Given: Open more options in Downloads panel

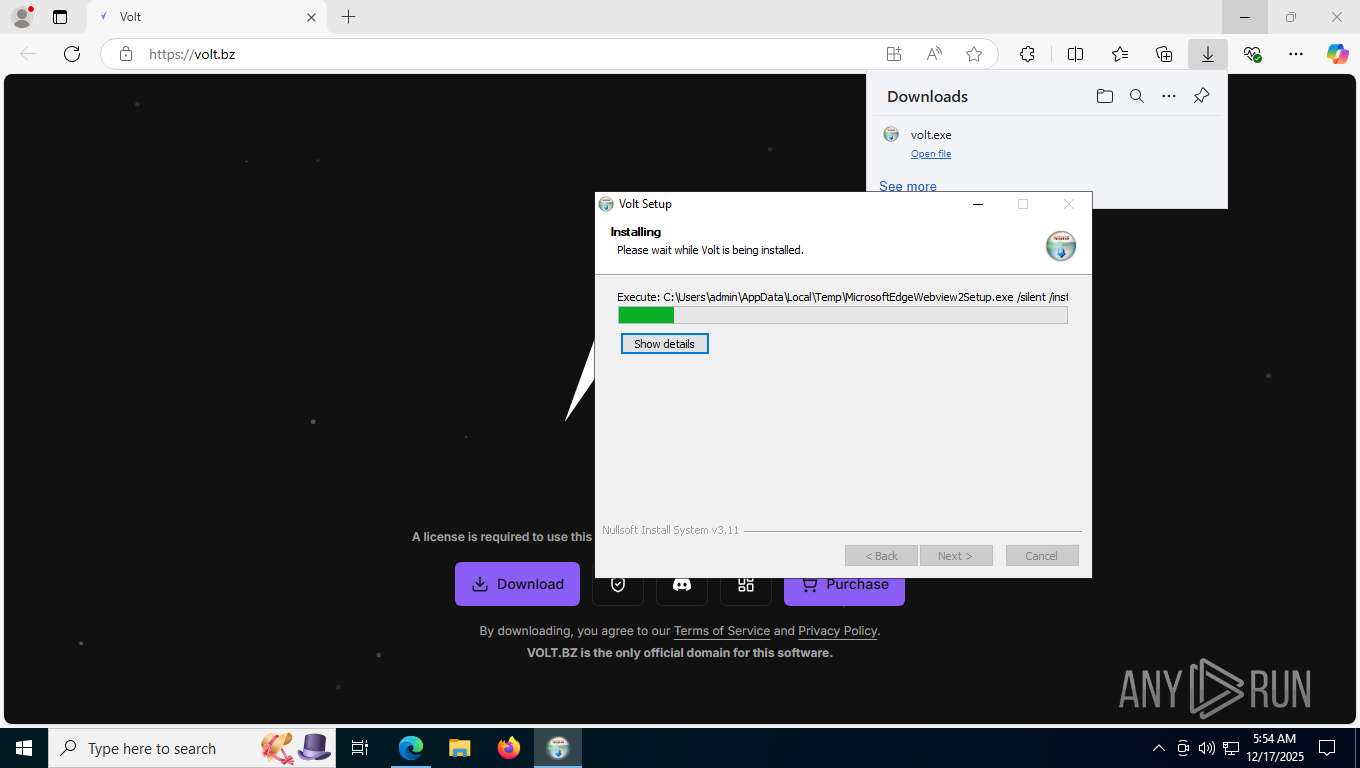Looking at the screenshot, I should point(1169,96).
